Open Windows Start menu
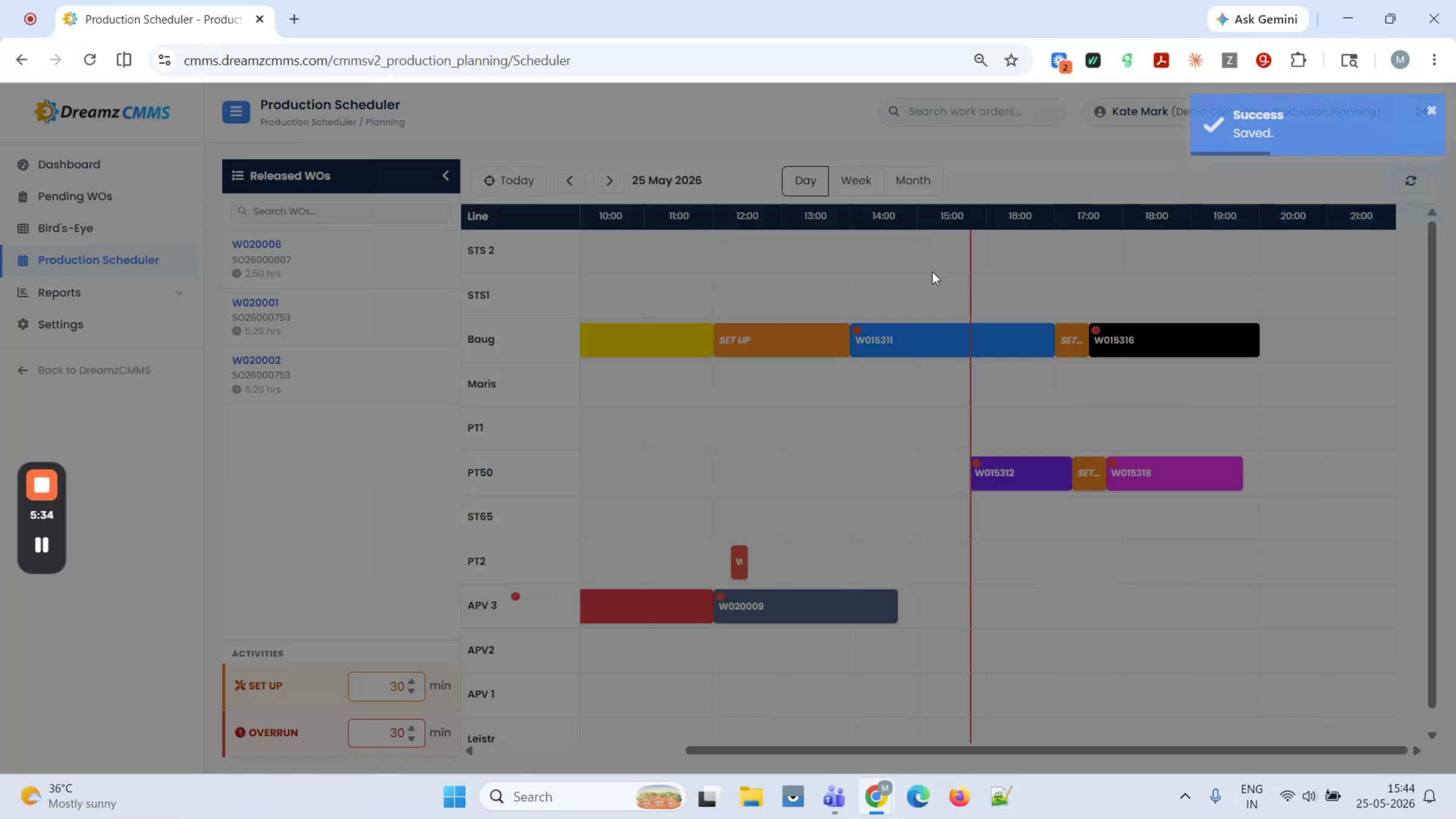This screenshot has height=819, width=1456. (454, 797)
